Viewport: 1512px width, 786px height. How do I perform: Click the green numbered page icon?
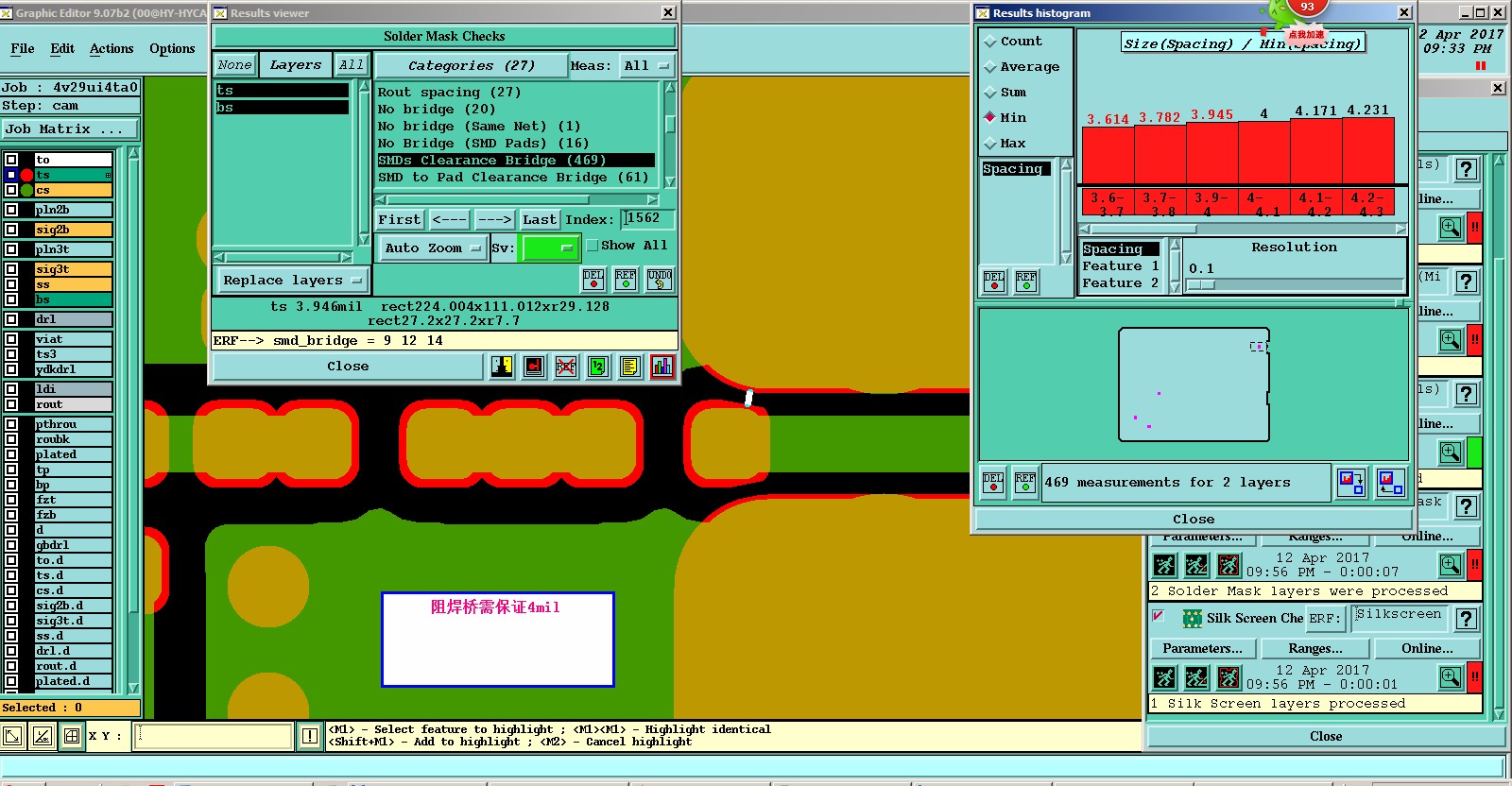coord(597,367)
